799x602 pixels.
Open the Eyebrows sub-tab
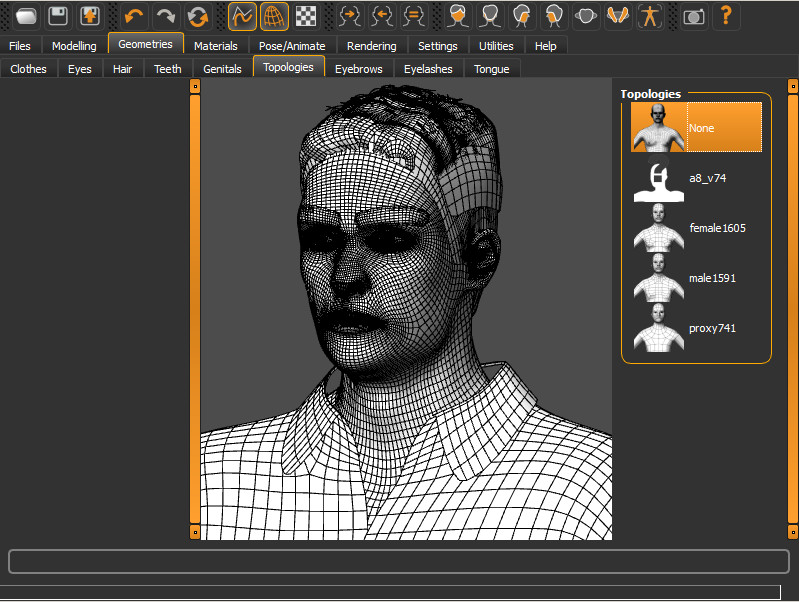[x=359, y=69]
